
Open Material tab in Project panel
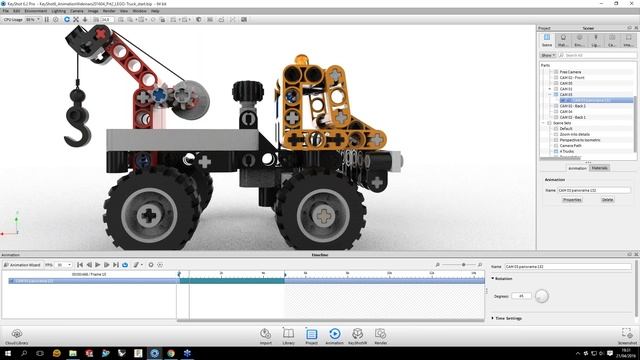pyautogui.click(x=563, y=40)
